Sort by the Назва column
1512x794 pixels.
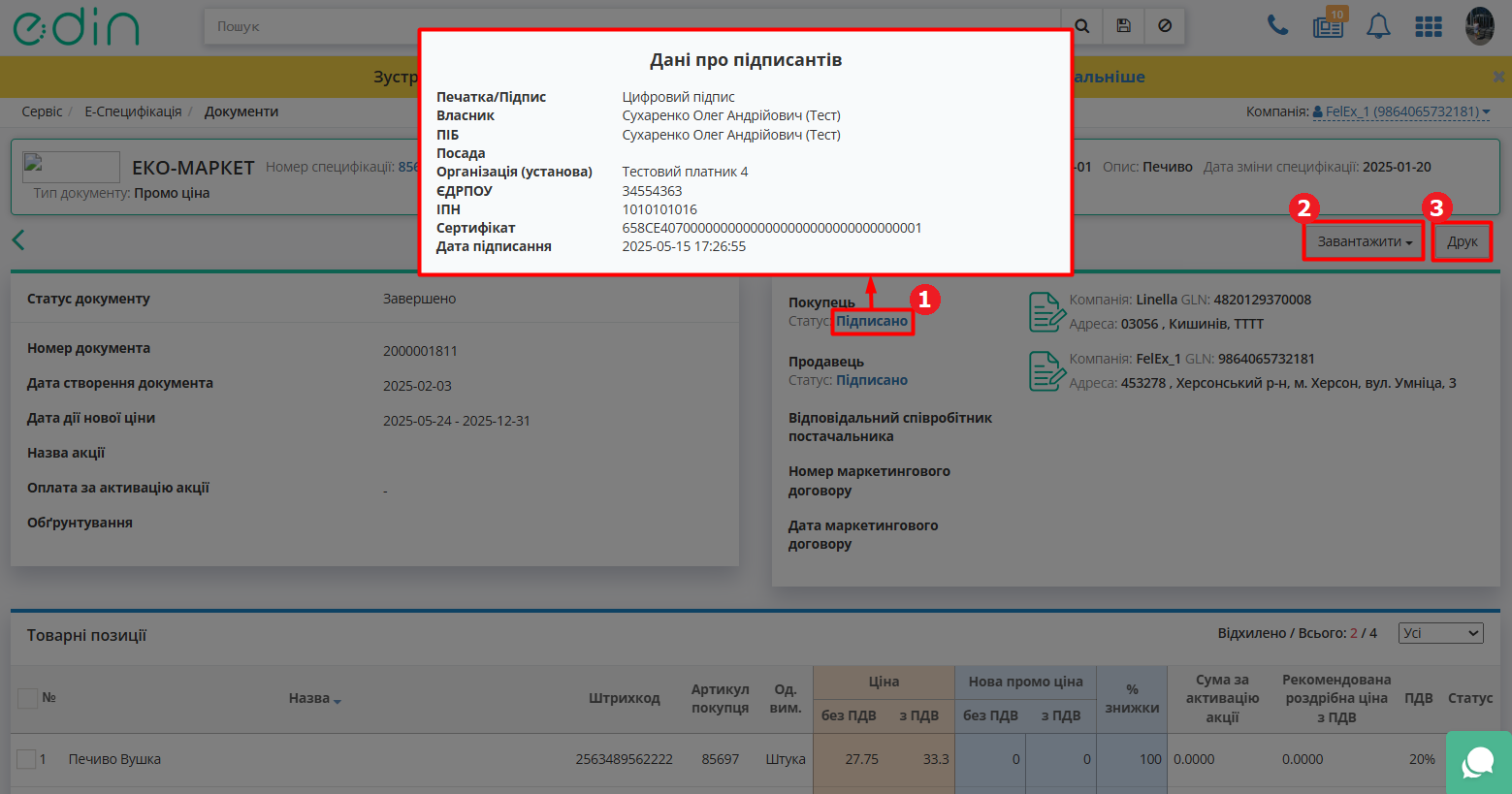point(315,698)
